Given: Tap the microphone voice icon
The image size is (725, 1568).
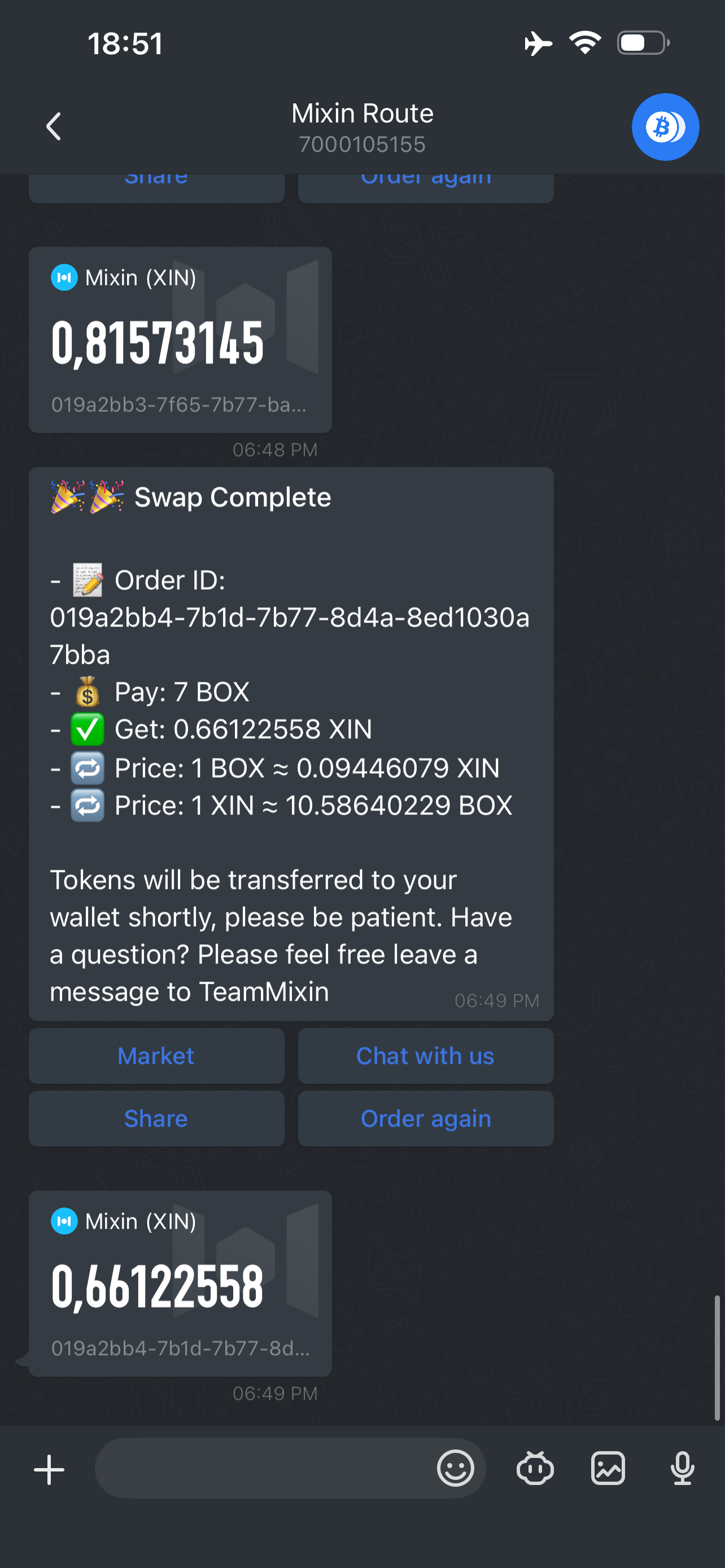Looking at the screenshot, I should tap(682, 1468).
